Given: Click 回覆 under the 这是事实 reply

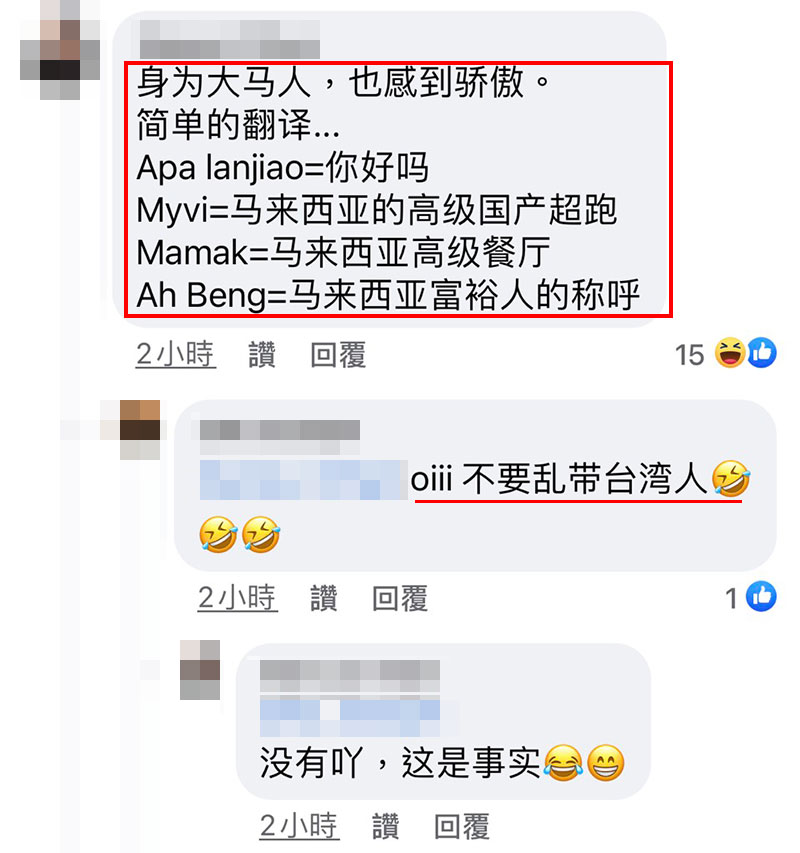Looking at the screenshot, I should (x=462, y=826).
